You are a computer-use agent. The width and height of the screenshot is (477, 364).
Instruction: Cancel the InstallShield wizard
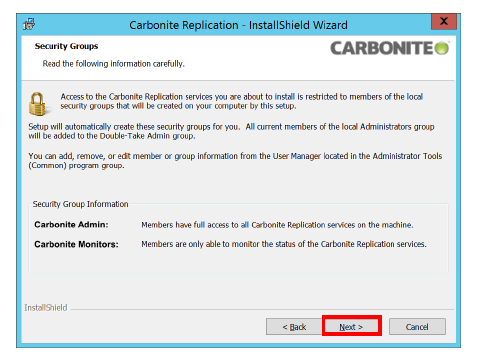pos(417,326)
